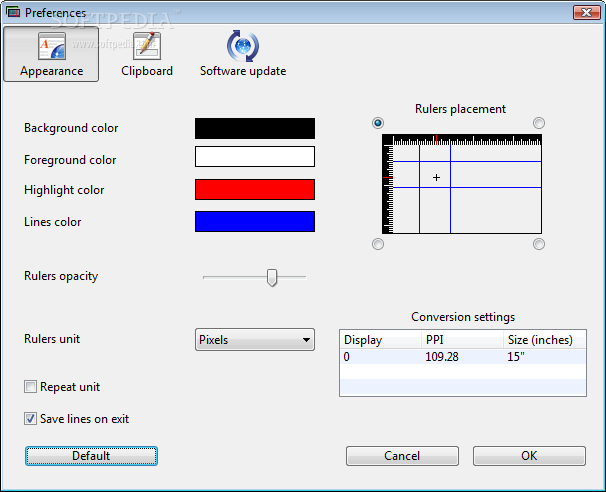Click the Rulers opacity slider handle
This screenshot has height=492, width=606.
coord(271,277)
